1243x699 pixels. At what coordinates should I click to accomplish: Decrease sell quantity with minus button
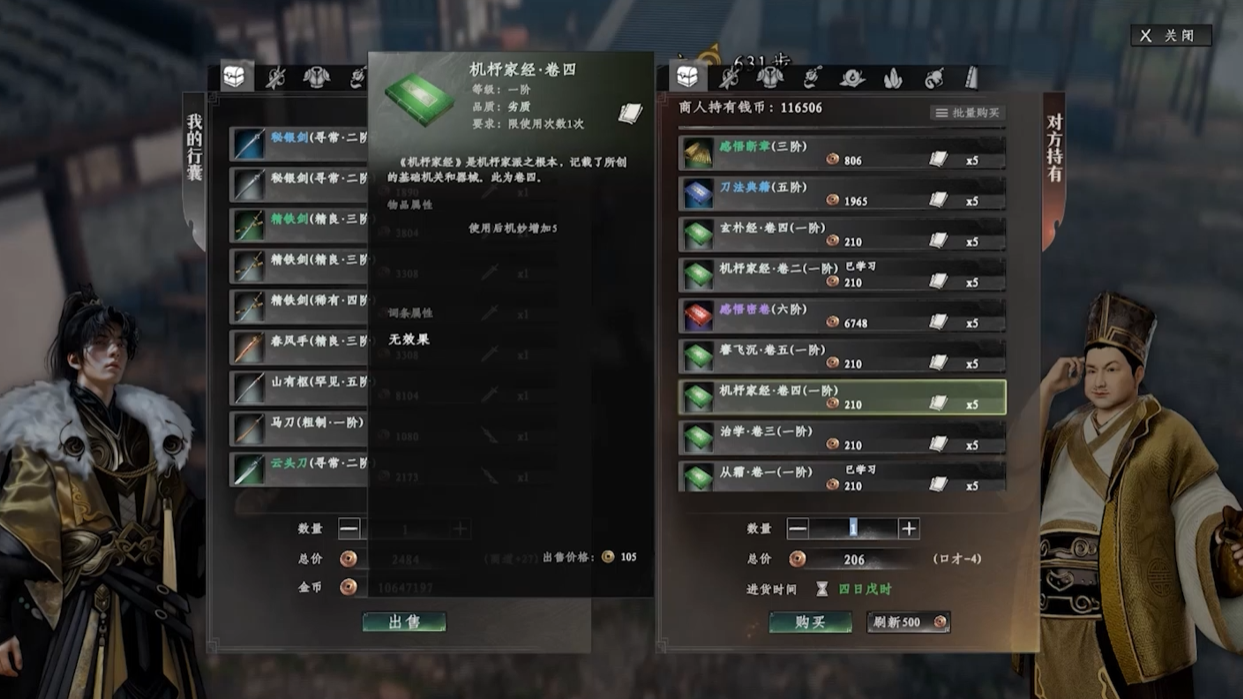(349, 528)
